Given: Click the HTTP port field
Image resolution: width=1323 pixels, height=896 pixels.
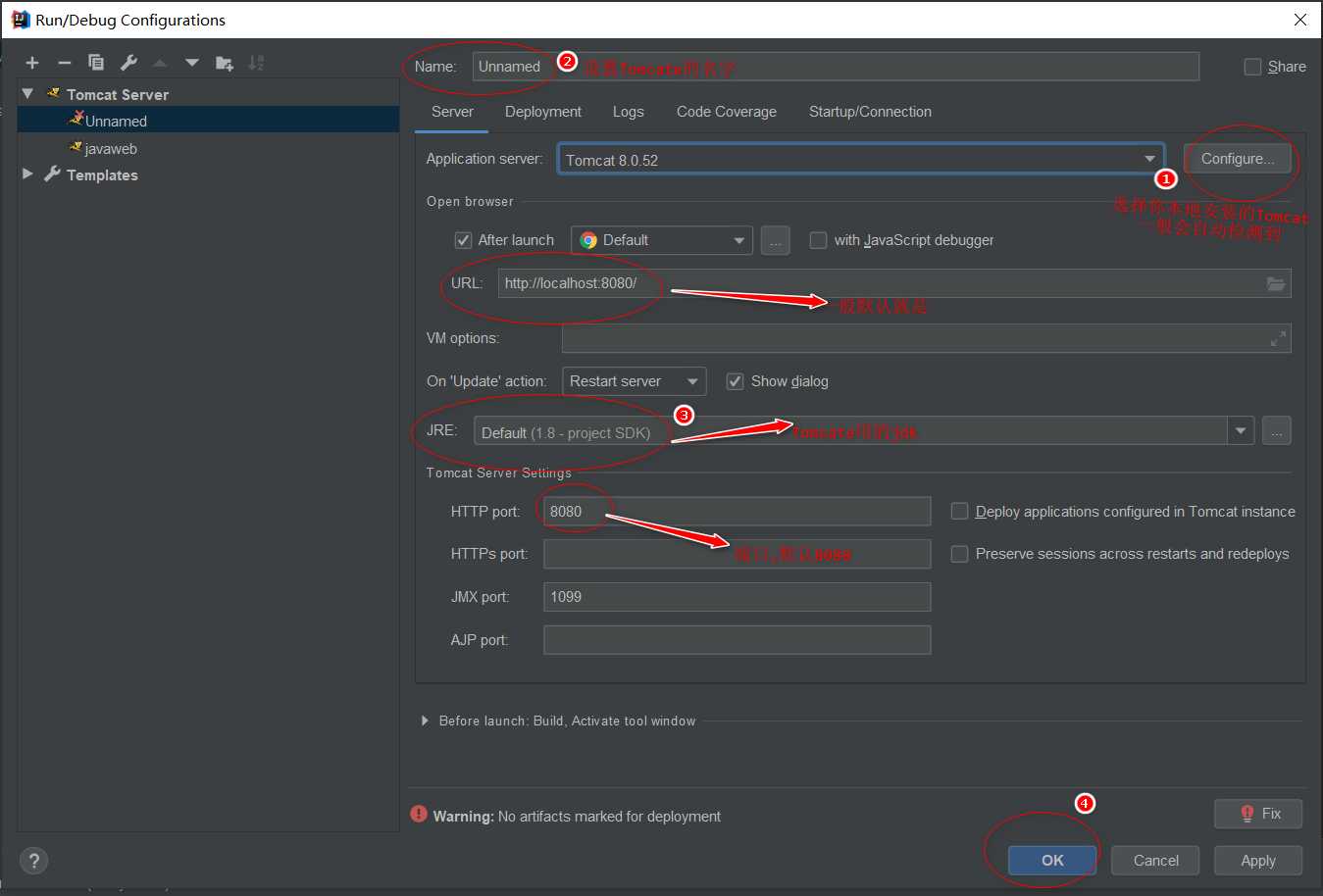Looking at the screenshot, I should [738, 511].
